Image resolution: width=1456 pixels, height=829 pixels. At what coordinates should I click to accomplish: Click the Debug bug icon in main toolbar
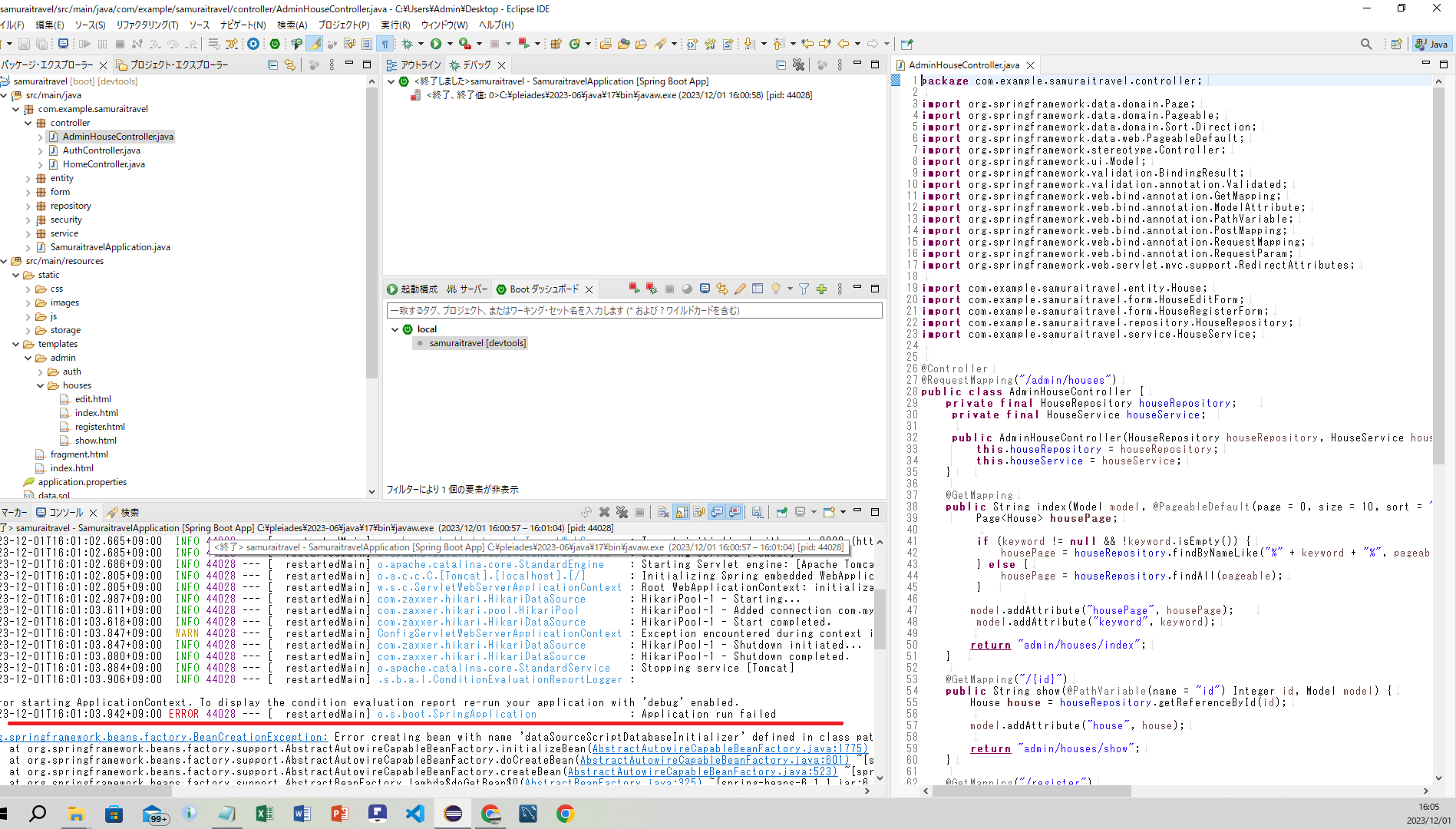407,44
